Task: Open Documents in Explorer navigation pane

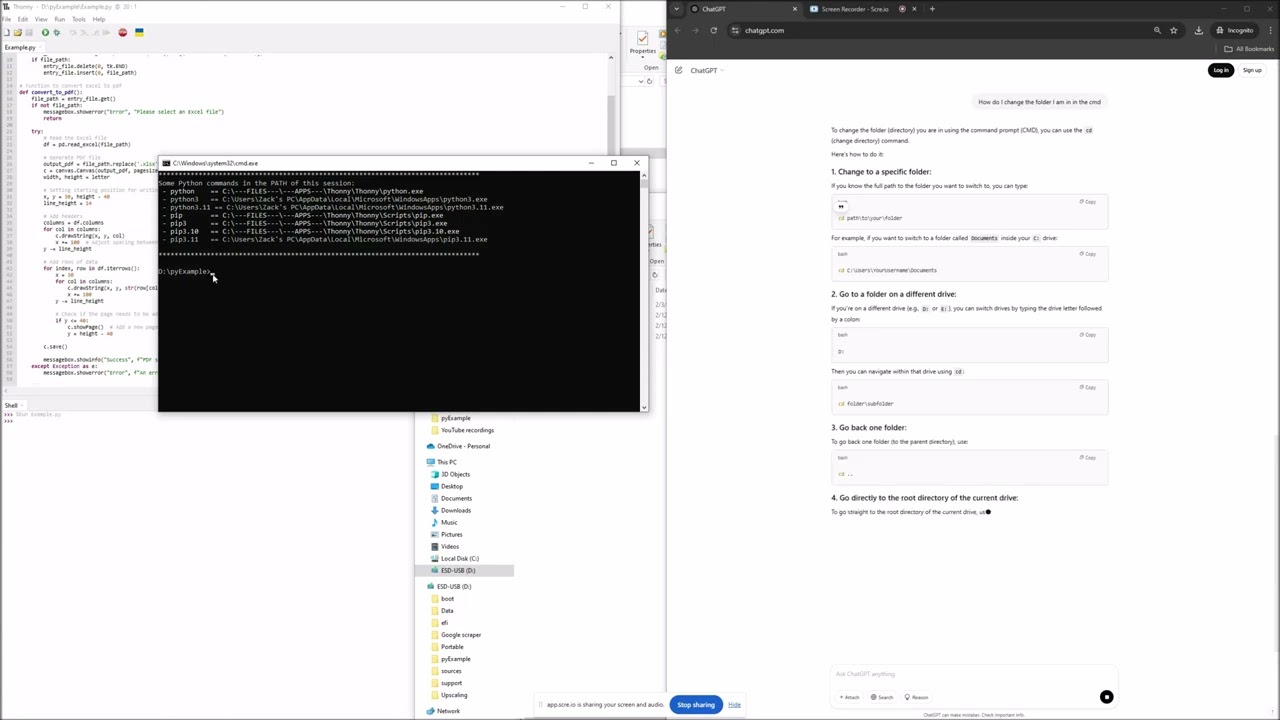Action: coord(451,498)
